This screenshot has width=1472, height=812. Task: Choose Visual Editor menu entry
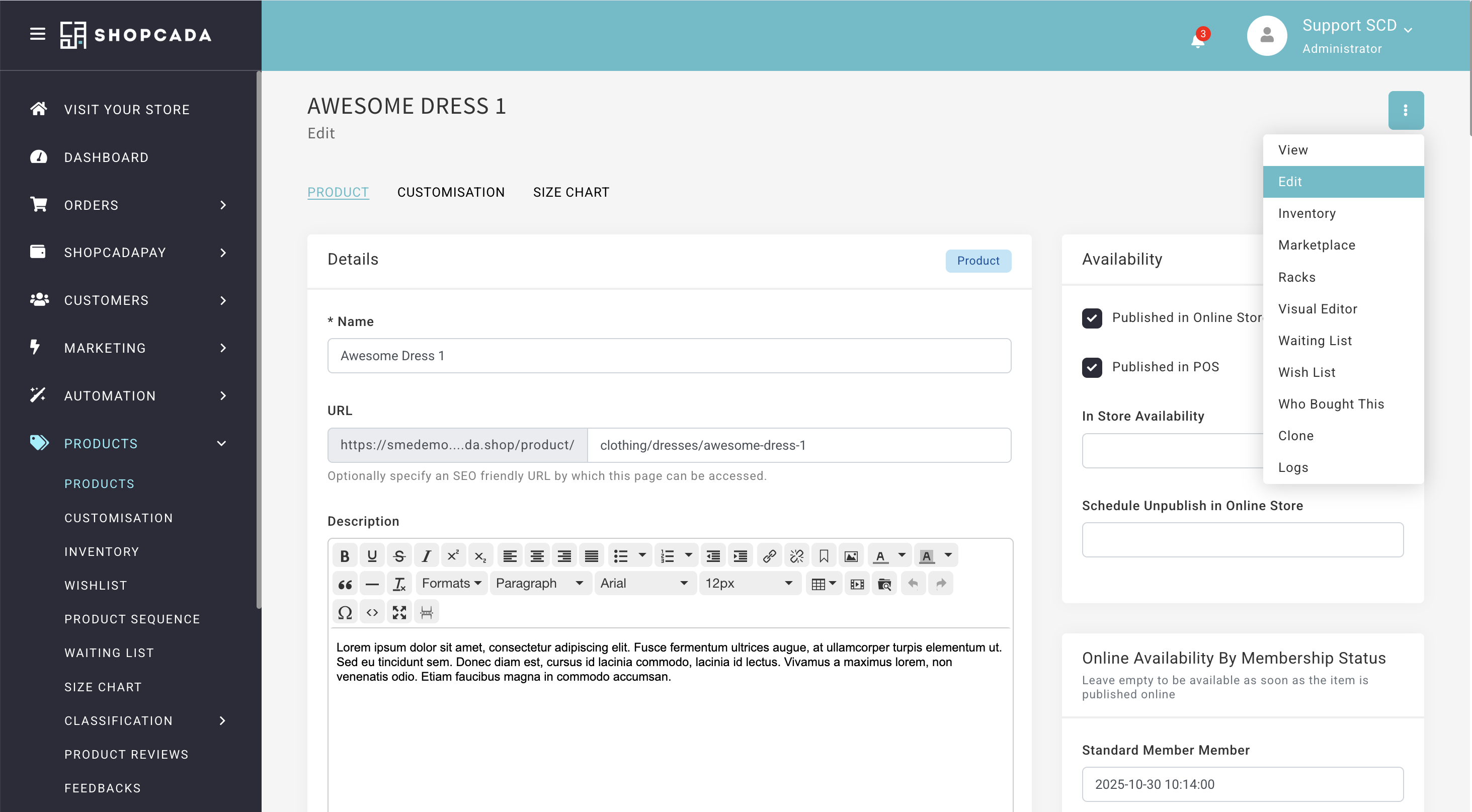click(x=1343, y=308)
